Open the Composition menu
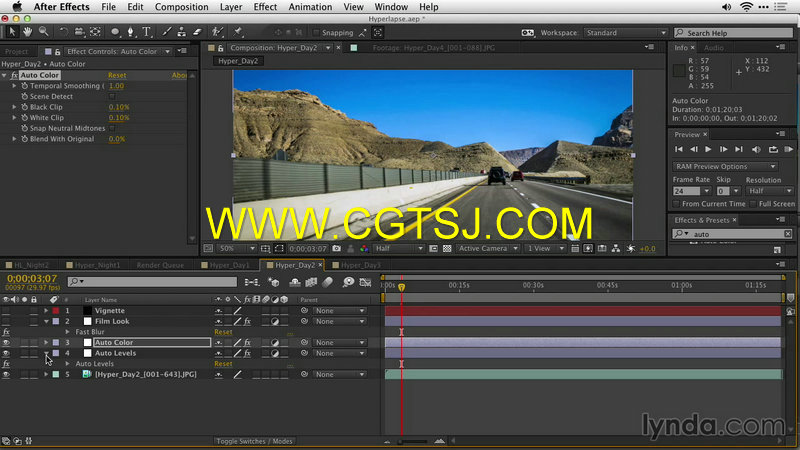Image resolution: width=800 pixels, height=450 pixels. click(182, 7)
